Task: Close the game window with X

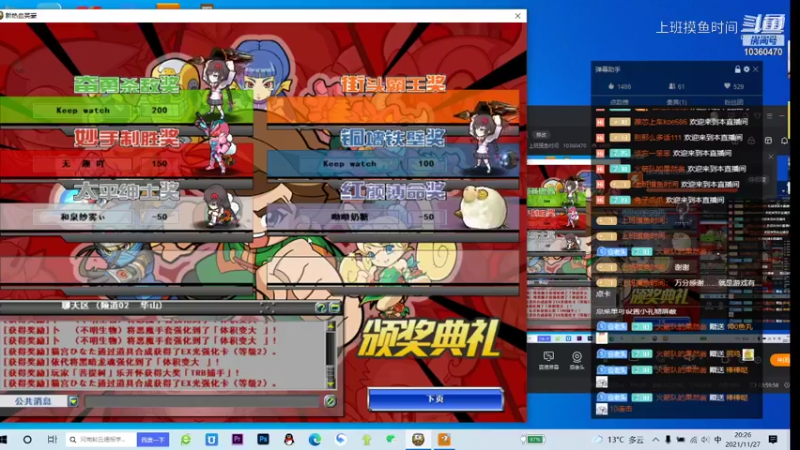Action: (x=517, y=16)
